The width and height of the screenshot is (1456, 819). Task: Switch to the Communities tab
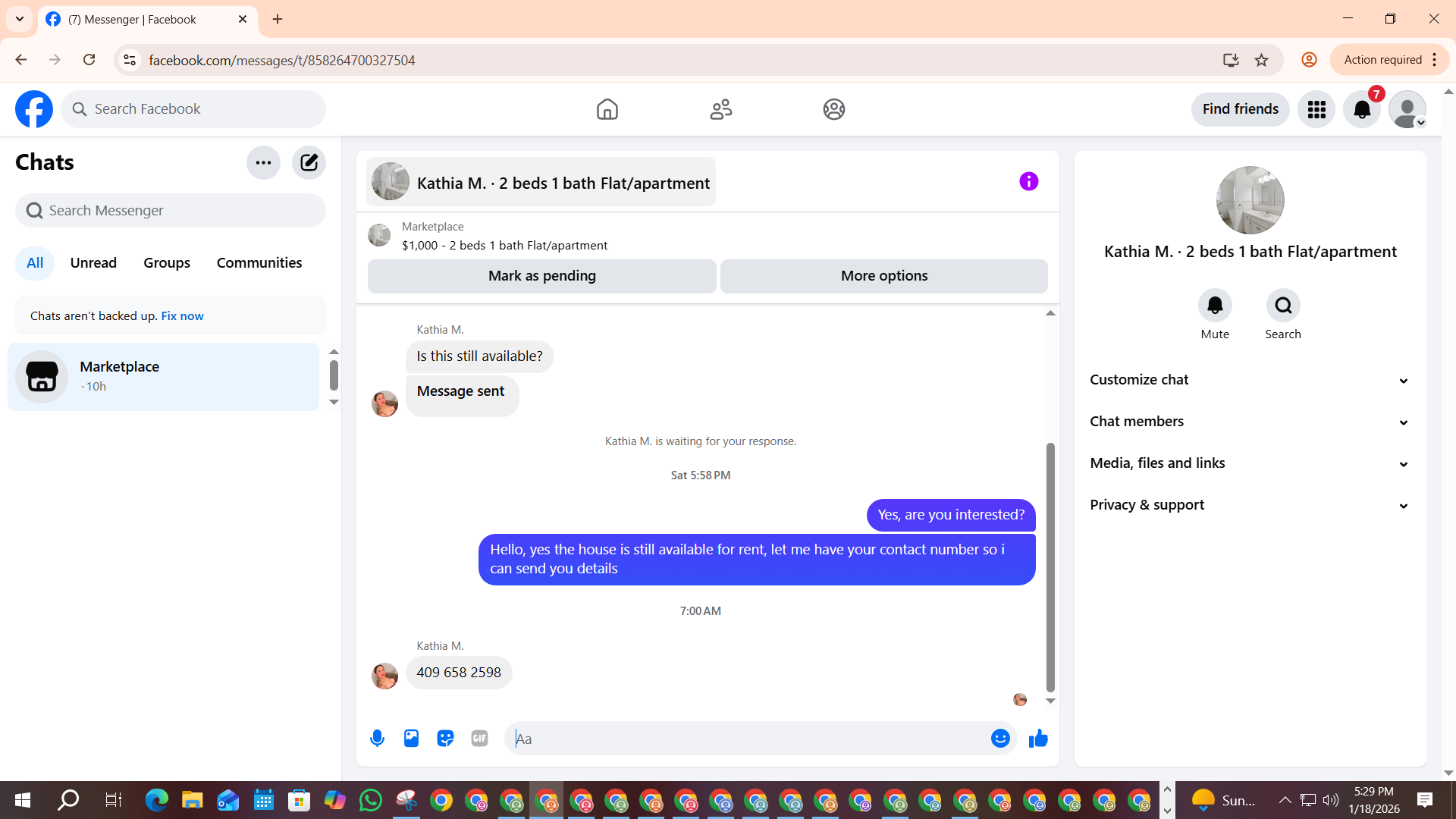tap(259, 263)
